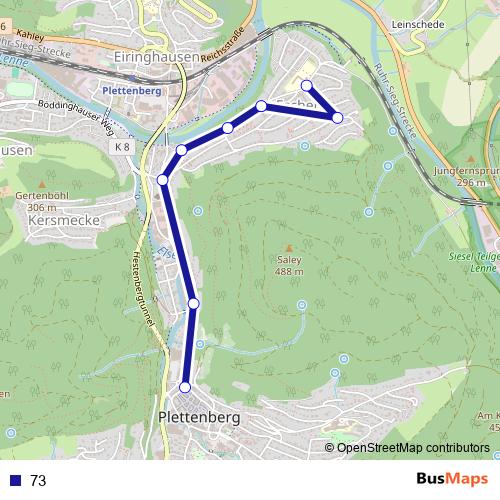Click the Leinschede place label
The width and height of the screenshot is (500, 500).
(418, 24)
